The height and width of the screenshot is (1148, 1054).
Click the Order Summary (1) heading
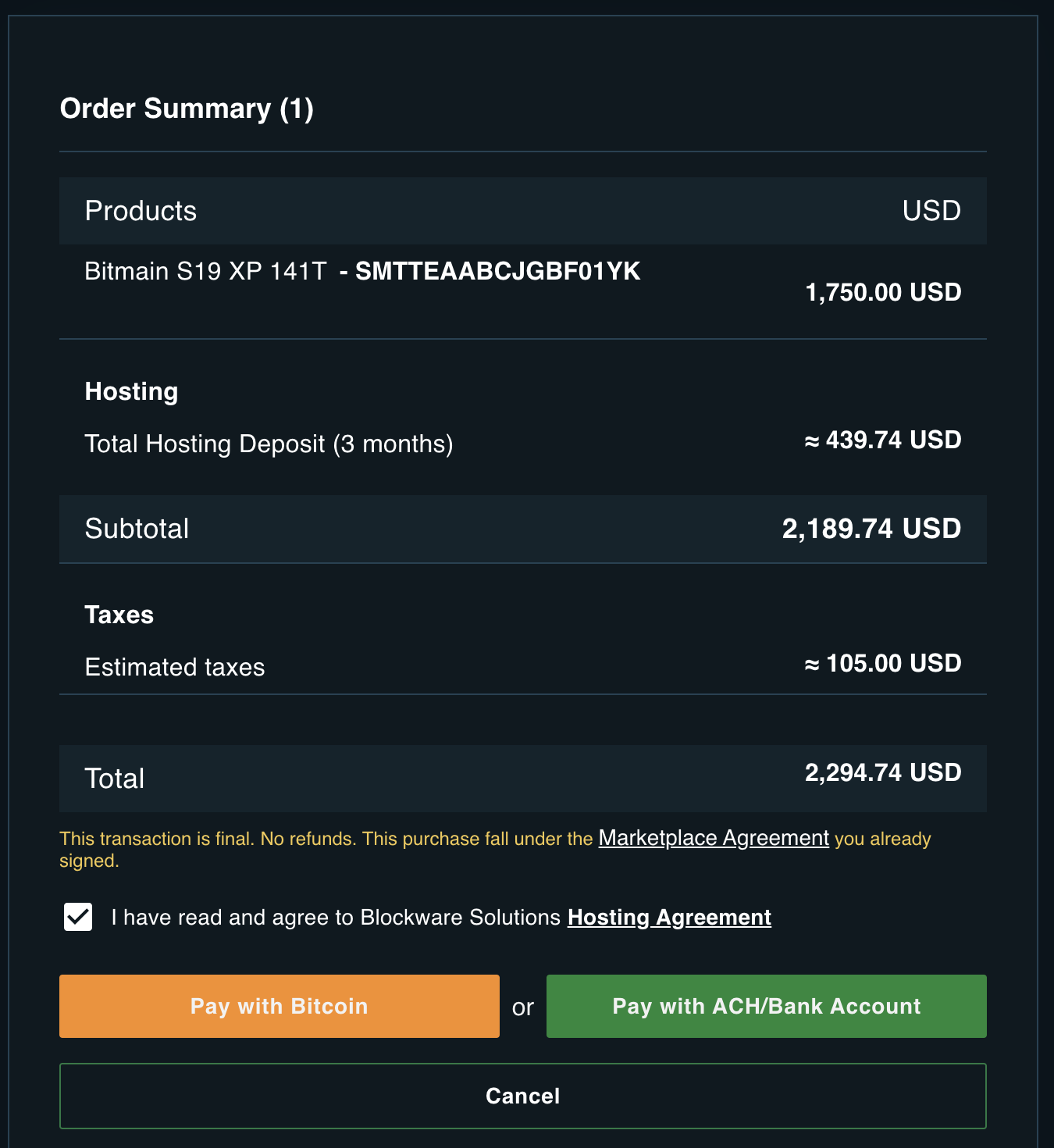[187, 109]
